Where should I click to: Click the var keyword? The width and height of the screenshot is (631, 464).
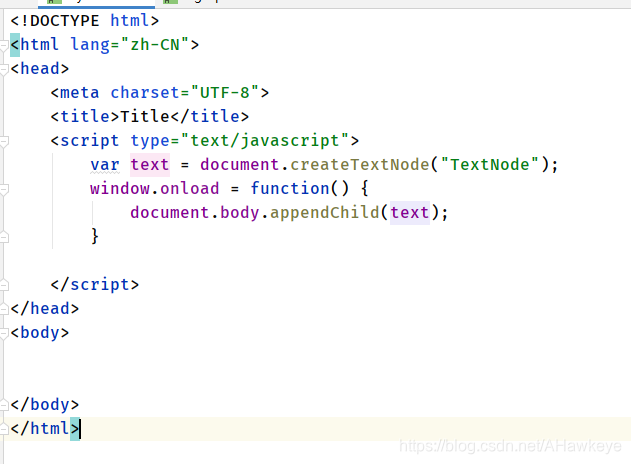click(105, 165)
